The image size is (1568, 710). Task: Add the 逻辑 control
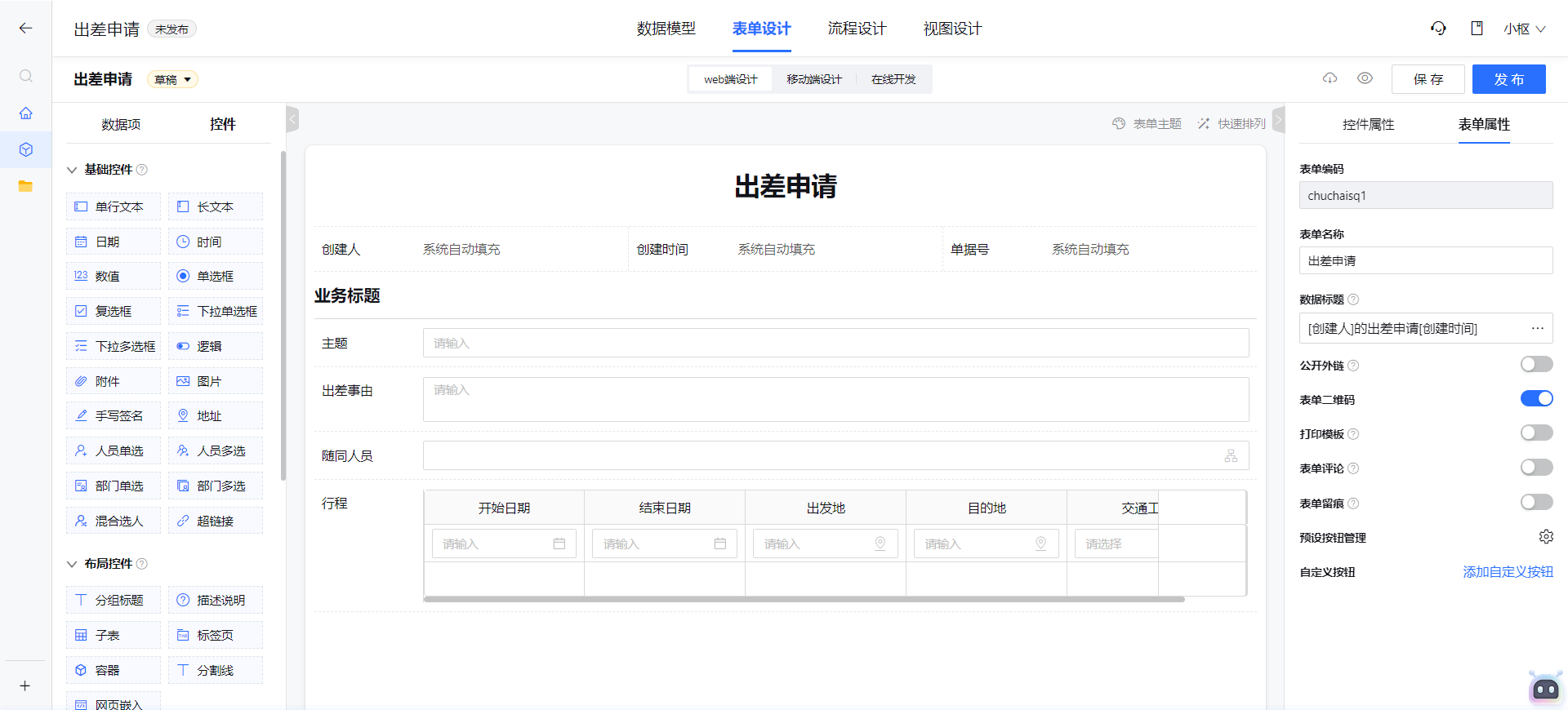(x=216, y=346)
